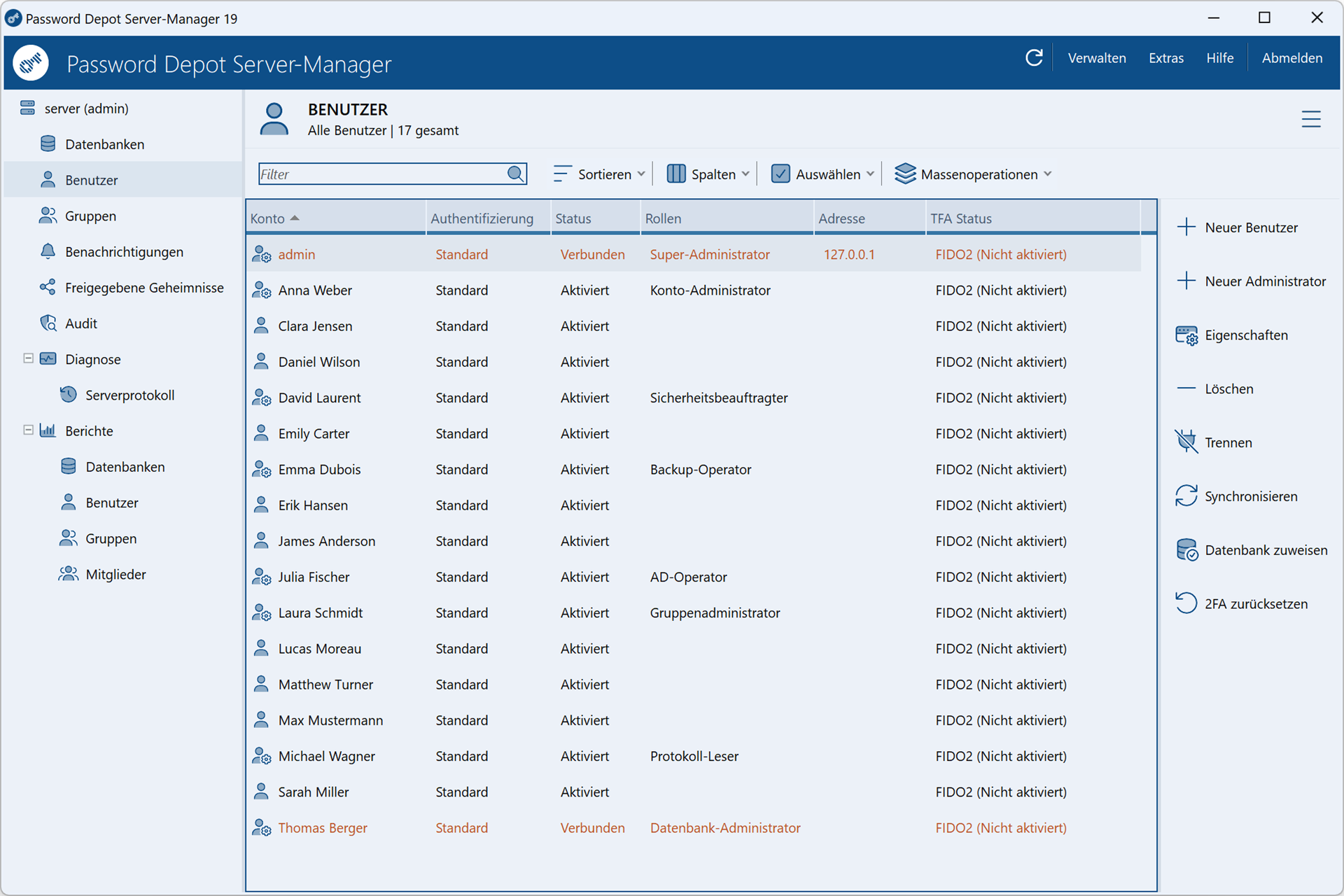Click the Synchronisieren sync icon
This screenshot has height=896, width=1344.
[1186, 496]
